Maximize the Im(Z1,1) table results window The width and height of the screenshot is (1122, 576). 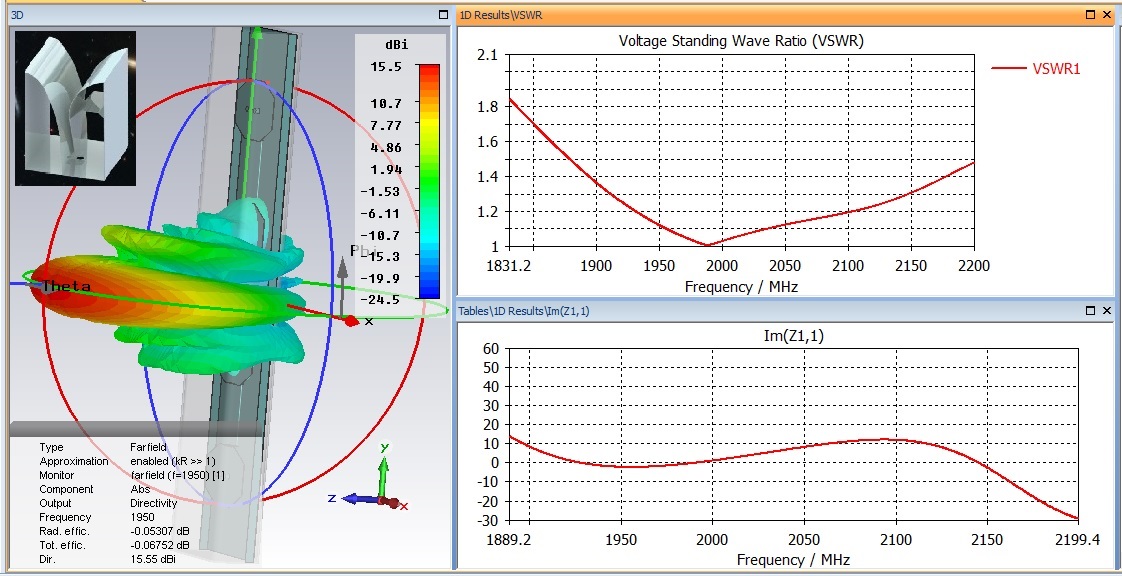point(1090,311)
